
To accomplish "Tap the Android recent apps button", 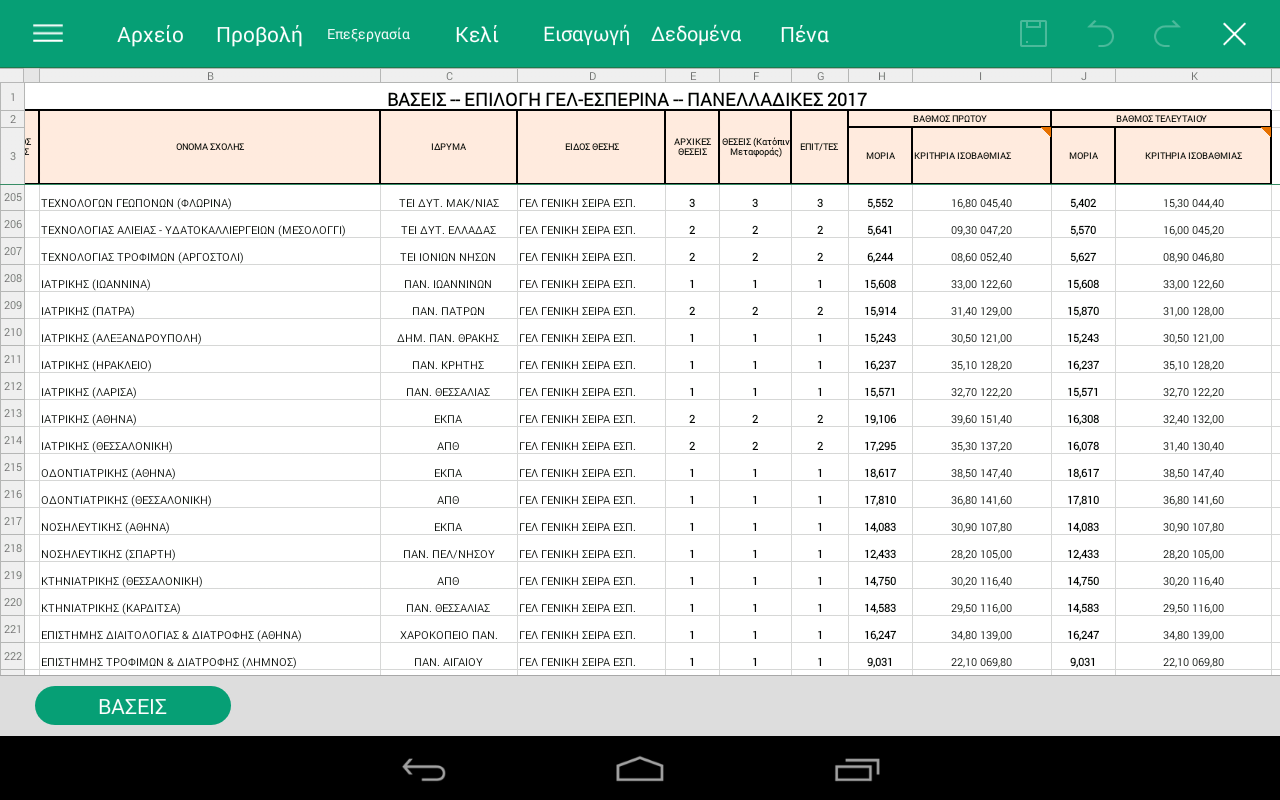I will (x=856, y=769).
